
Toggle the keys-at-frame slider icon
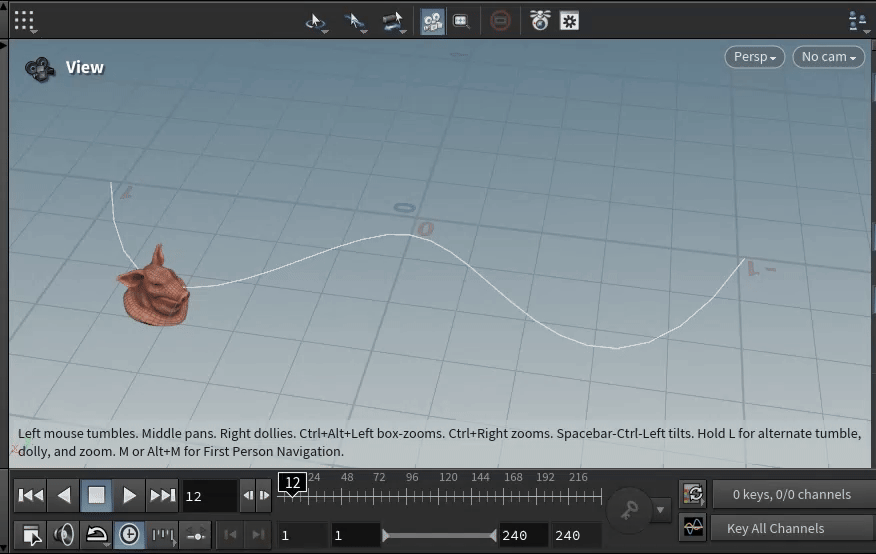coord(196,535)
